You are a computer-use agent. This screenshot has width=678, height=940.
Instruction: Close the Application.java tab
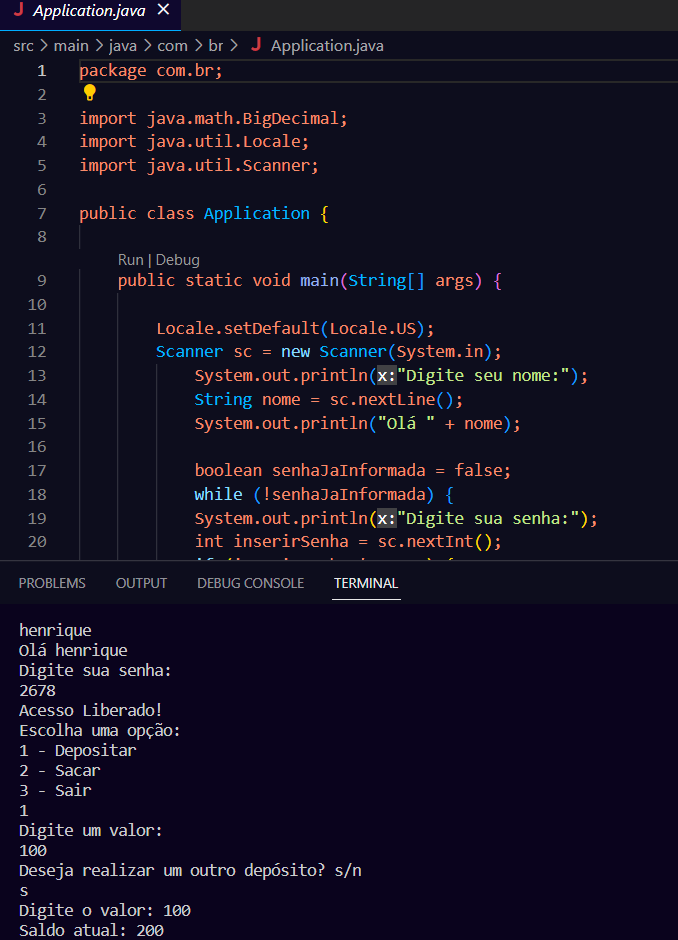[164, 11]
